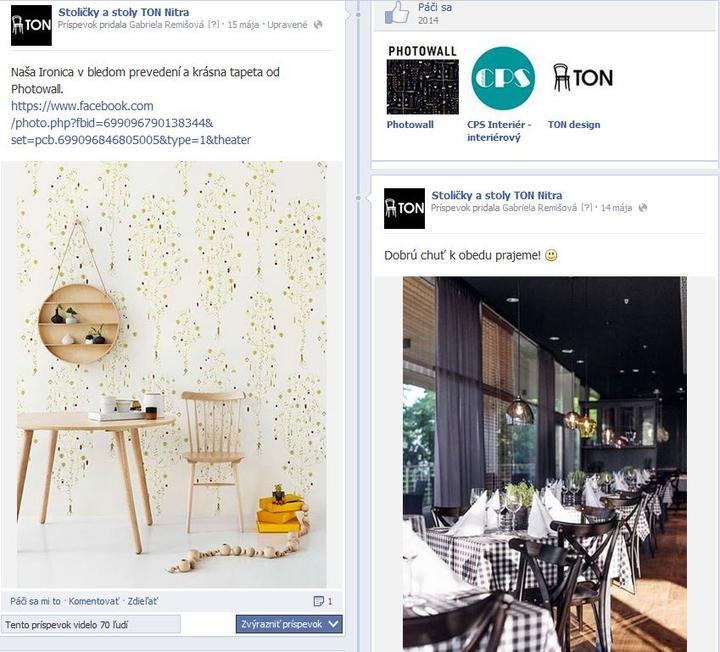Screen dimensions: 720x652
Task: Click the TON logo avatar on the Ironica post
Action: click(31, 25)
